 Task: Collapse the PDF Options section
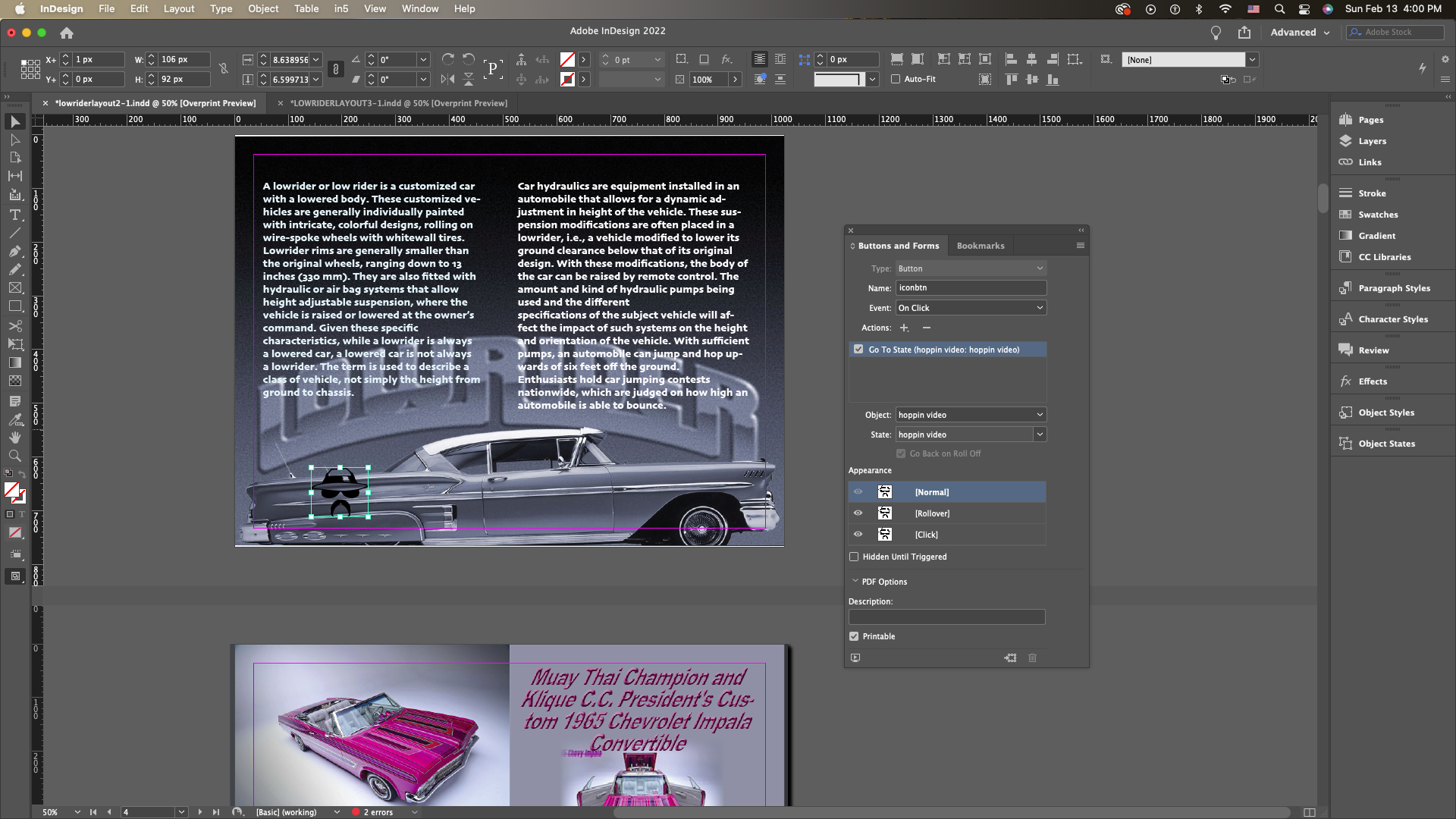[855, 582]
